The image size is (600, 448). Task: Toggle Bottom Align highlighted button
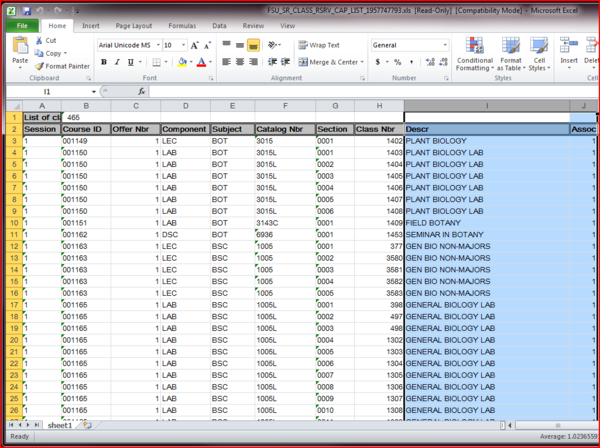click(253, 45)
